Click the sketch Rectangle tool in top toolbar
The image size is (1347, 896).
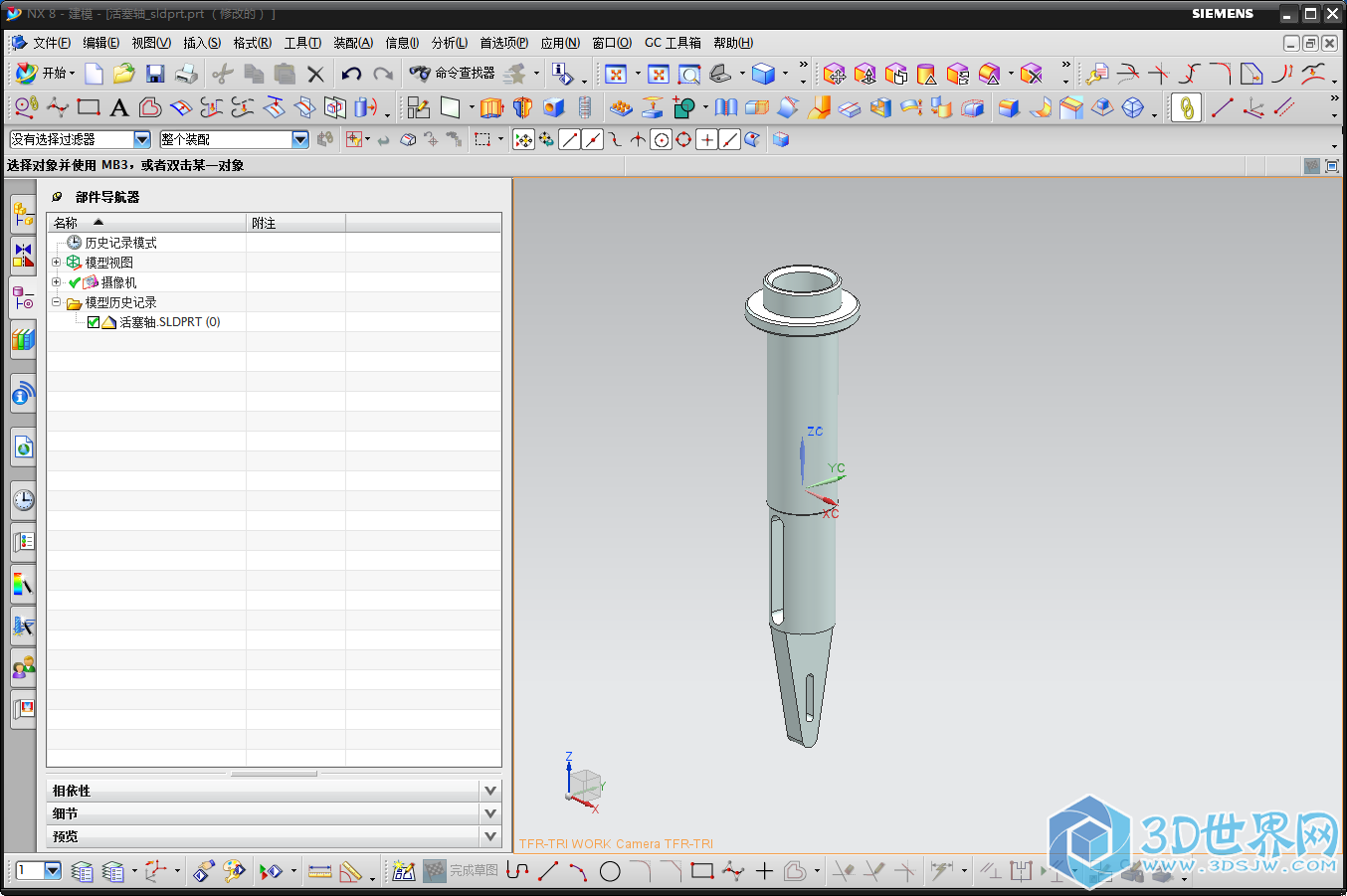coord(89,107)
